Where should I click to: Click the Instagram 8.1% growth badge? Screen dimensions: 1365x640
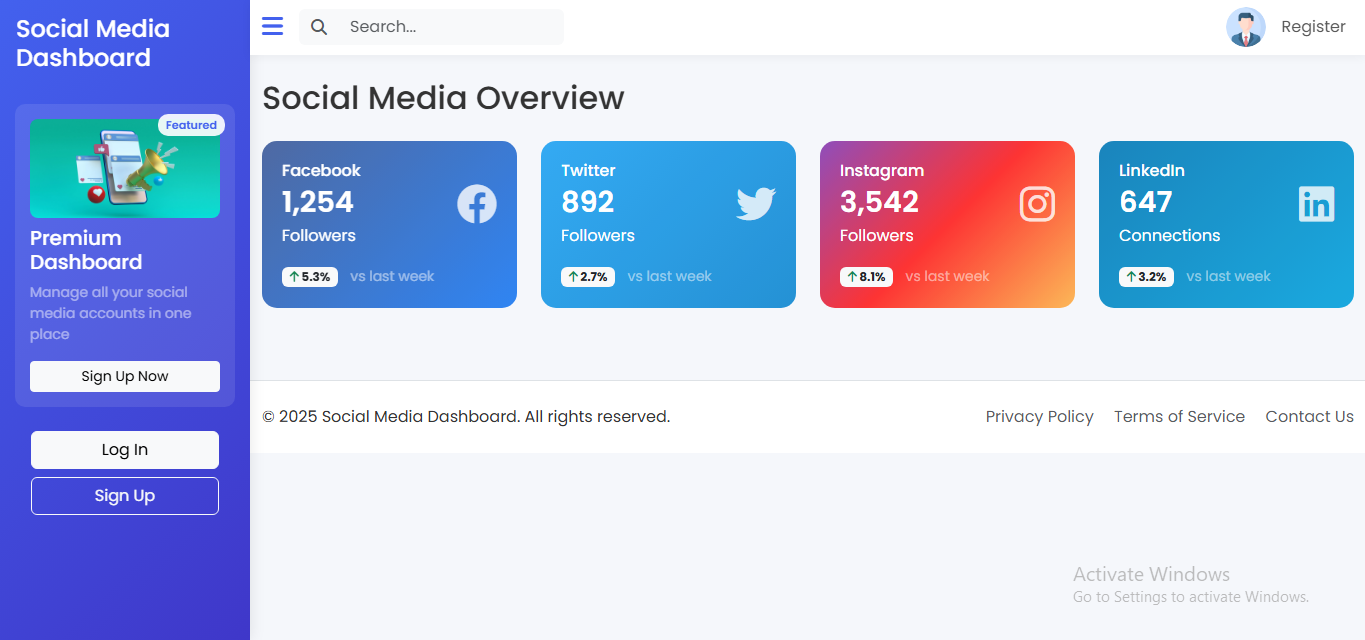pyautogui.click(x=866, y=277)
